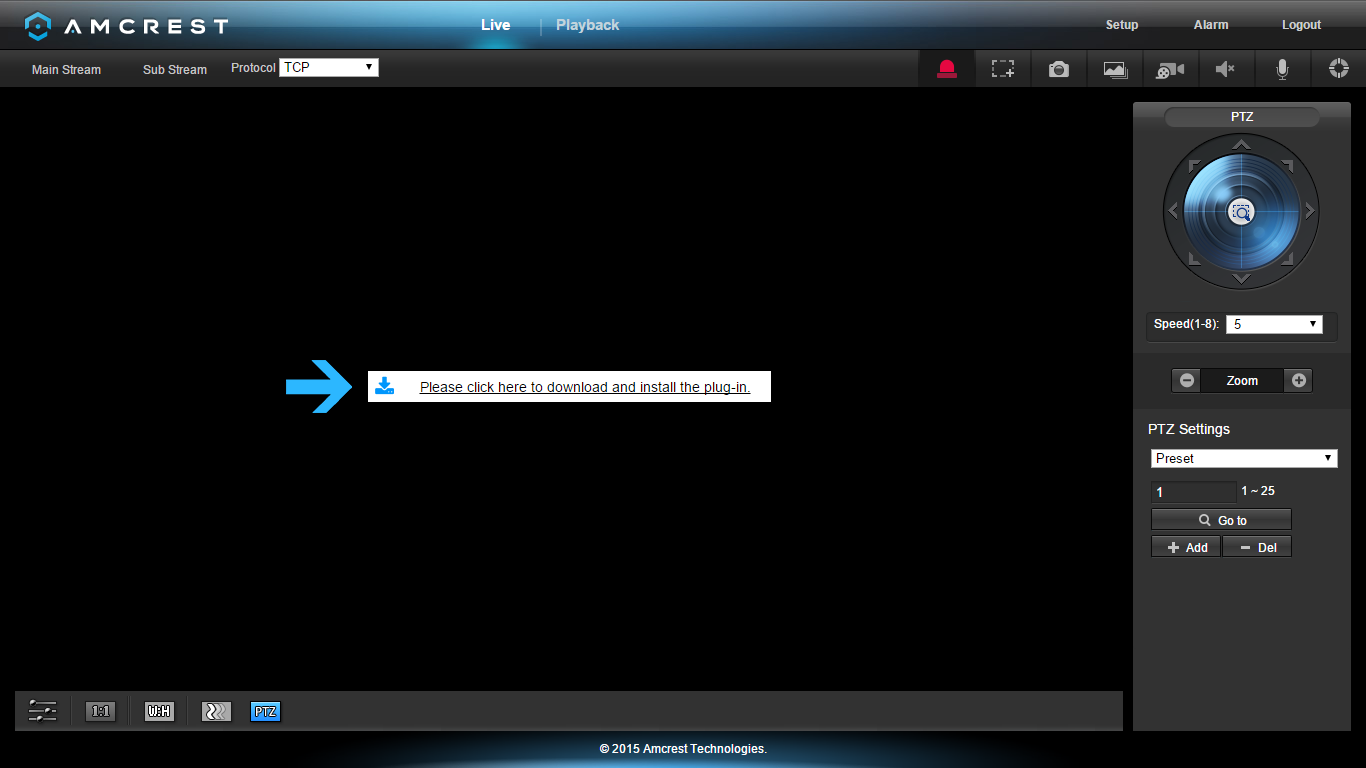Toggle the blue PTZ panel button
The width and height of the screenshot is (1366, 768).
(x=265, y=711)
